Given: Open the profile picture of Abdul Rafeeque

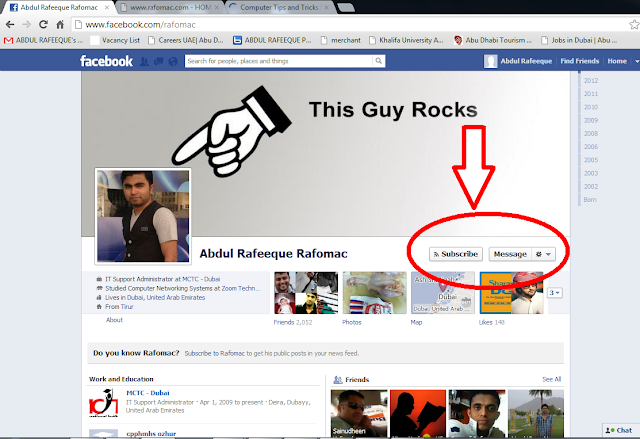Looking at the screenshot, I should click(143, 216).
